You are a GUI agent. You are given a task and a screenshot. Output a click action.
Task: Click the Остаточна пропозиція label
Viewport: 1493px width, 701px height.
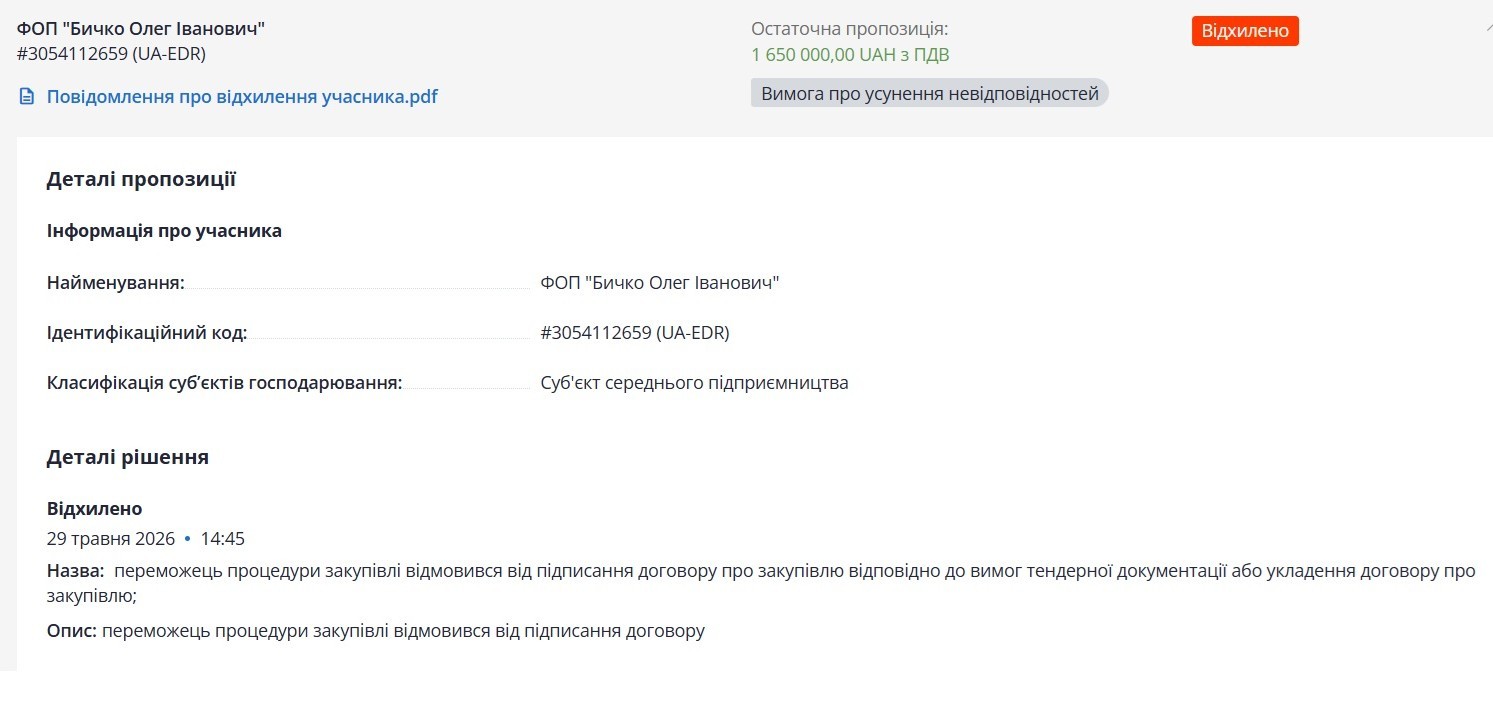coord(850,29)
